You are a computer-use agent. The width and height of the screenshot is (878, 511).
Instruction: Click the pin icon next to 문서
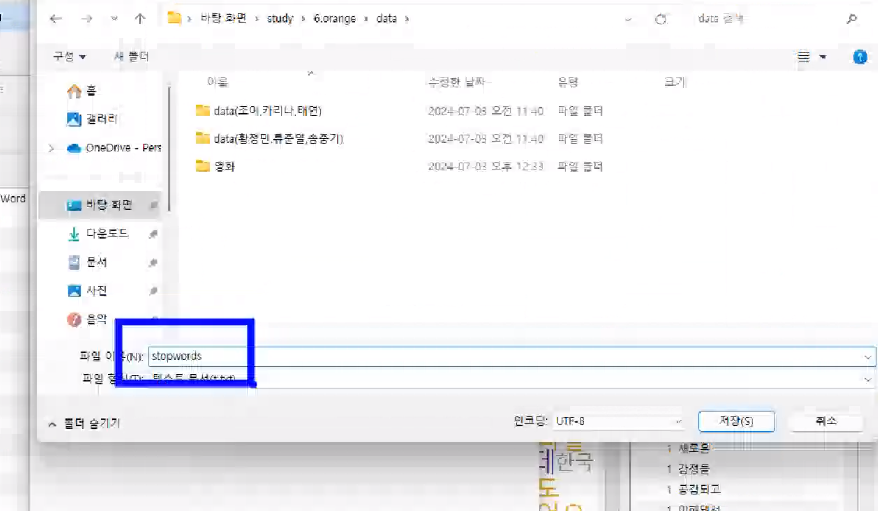pos(153,262)
